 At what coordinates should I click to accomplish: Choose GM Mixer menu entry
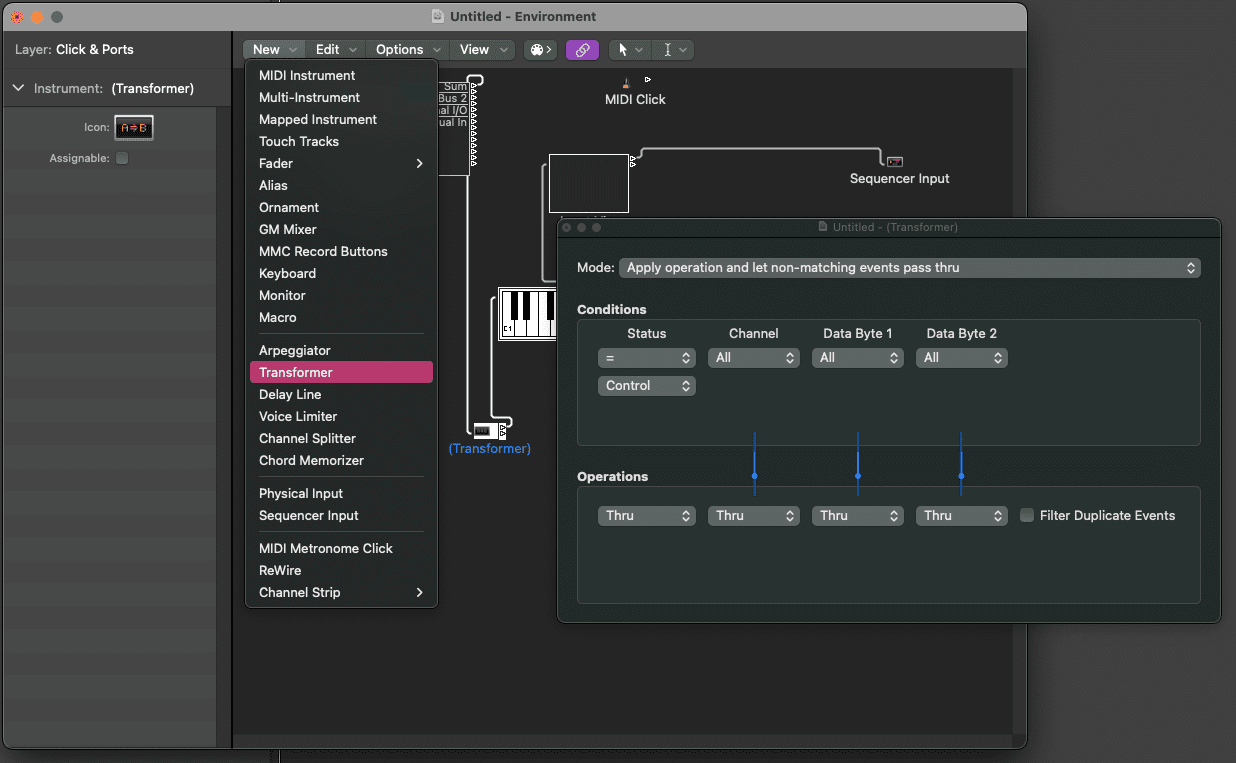(x=341, y=229)
